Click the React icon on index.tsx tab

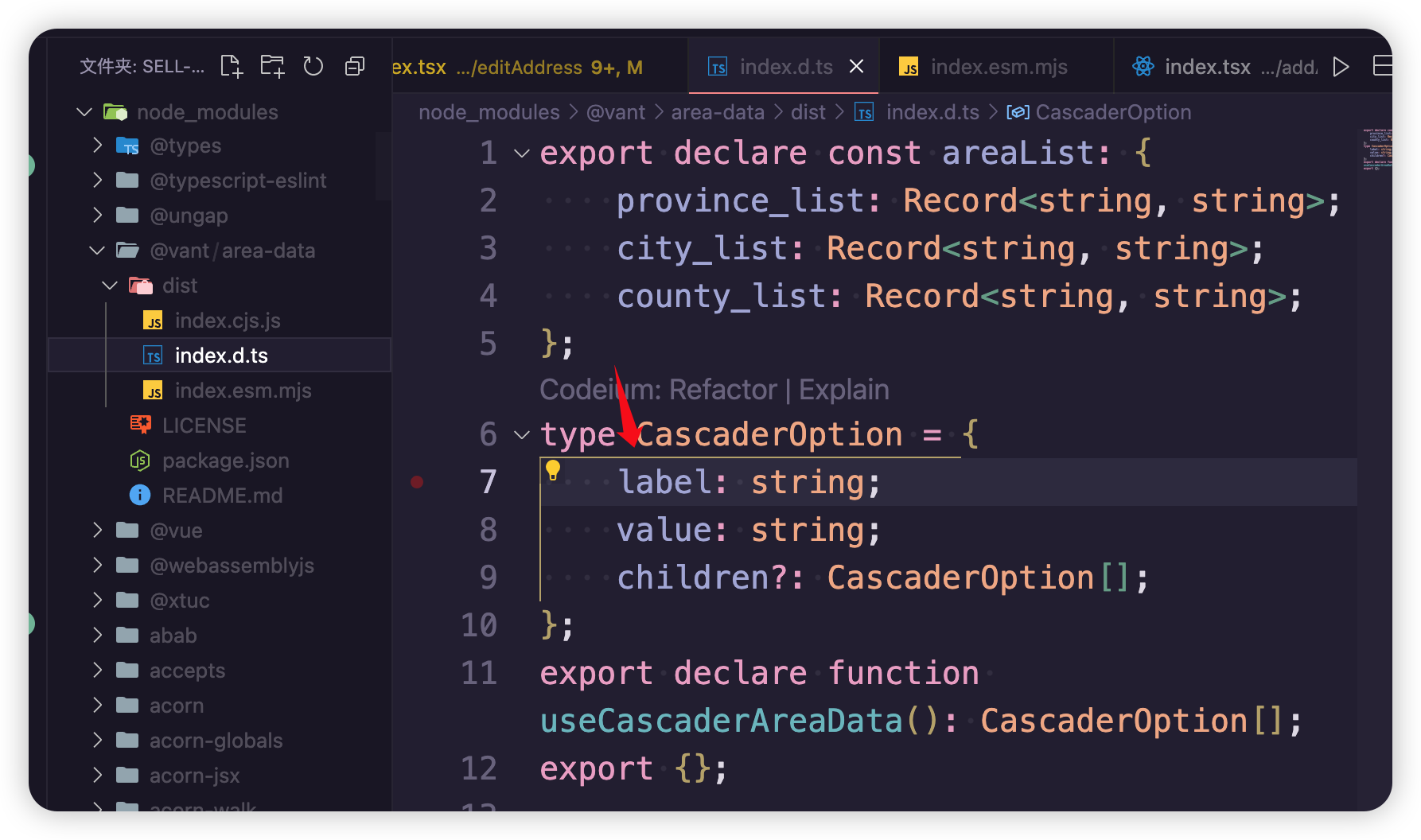[x=1143, y=67]
